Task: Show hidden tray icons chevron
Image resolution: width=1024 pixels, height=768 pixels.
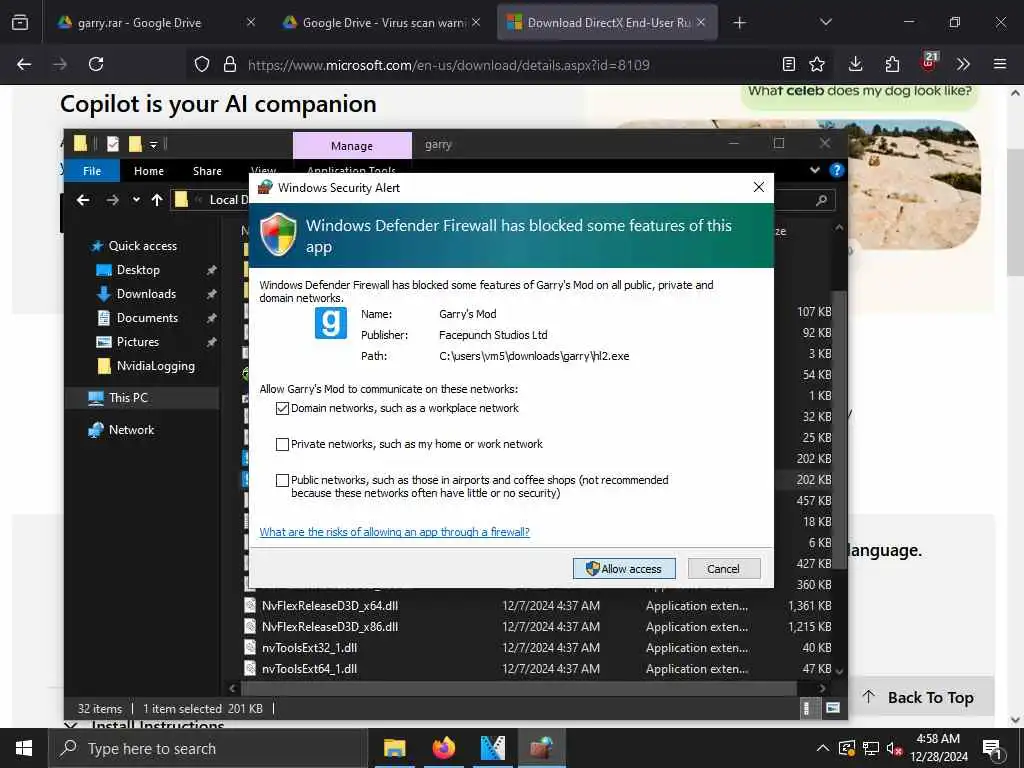Action: pyautogui.click(x=822, y=748)
